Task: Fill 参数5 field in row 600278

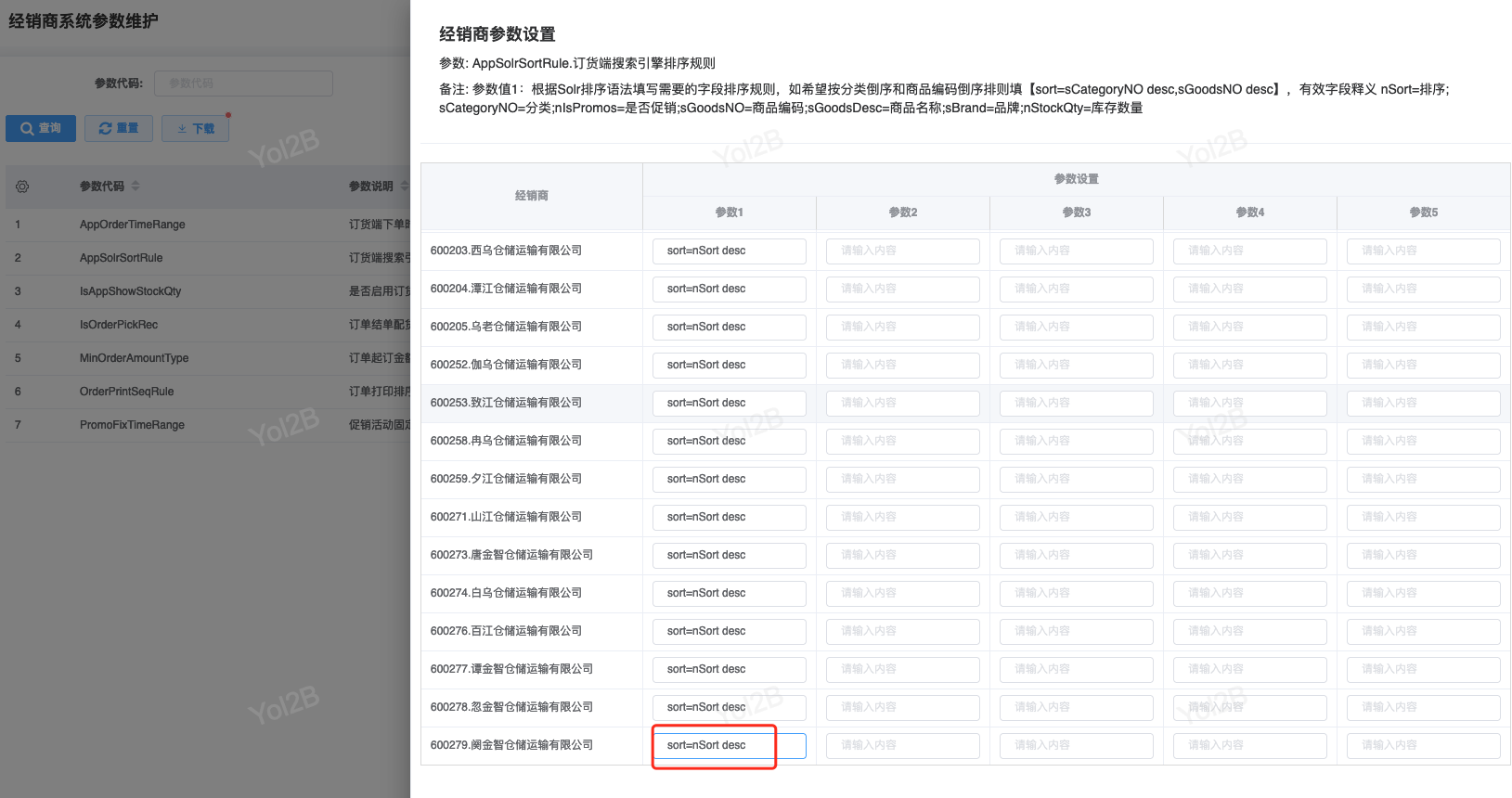Action: tap(1424, 708)
